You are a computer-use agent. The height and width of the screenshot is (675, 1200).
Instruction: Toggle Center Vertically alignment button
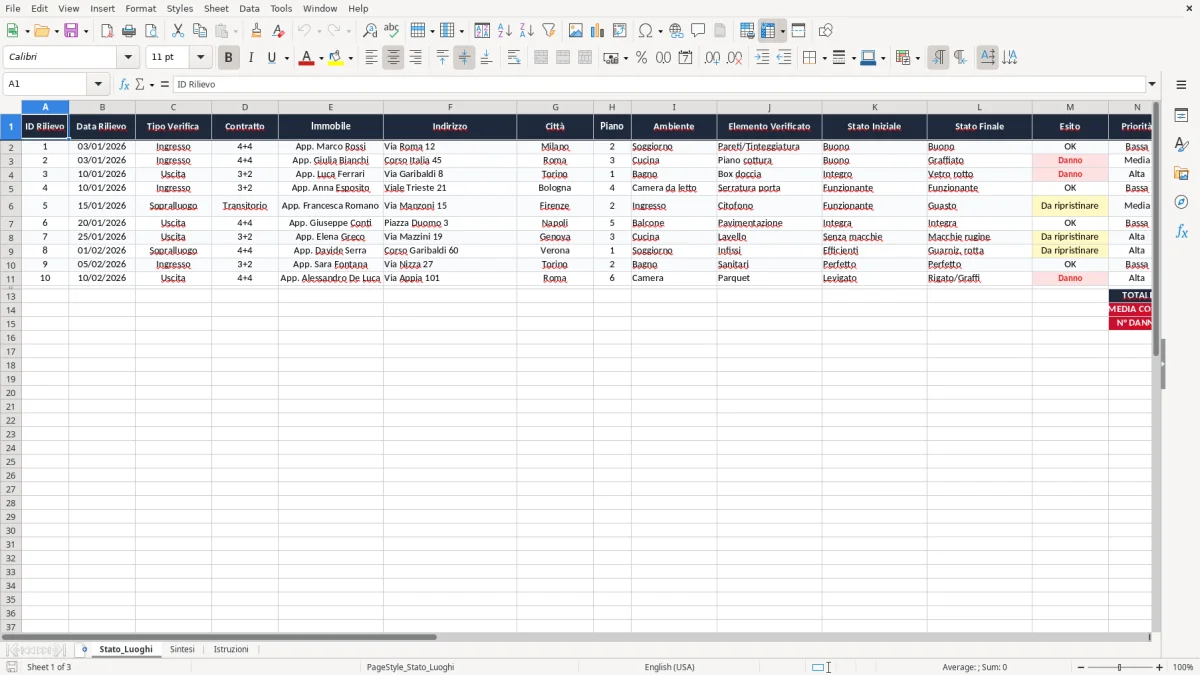(x=464, y=58)
